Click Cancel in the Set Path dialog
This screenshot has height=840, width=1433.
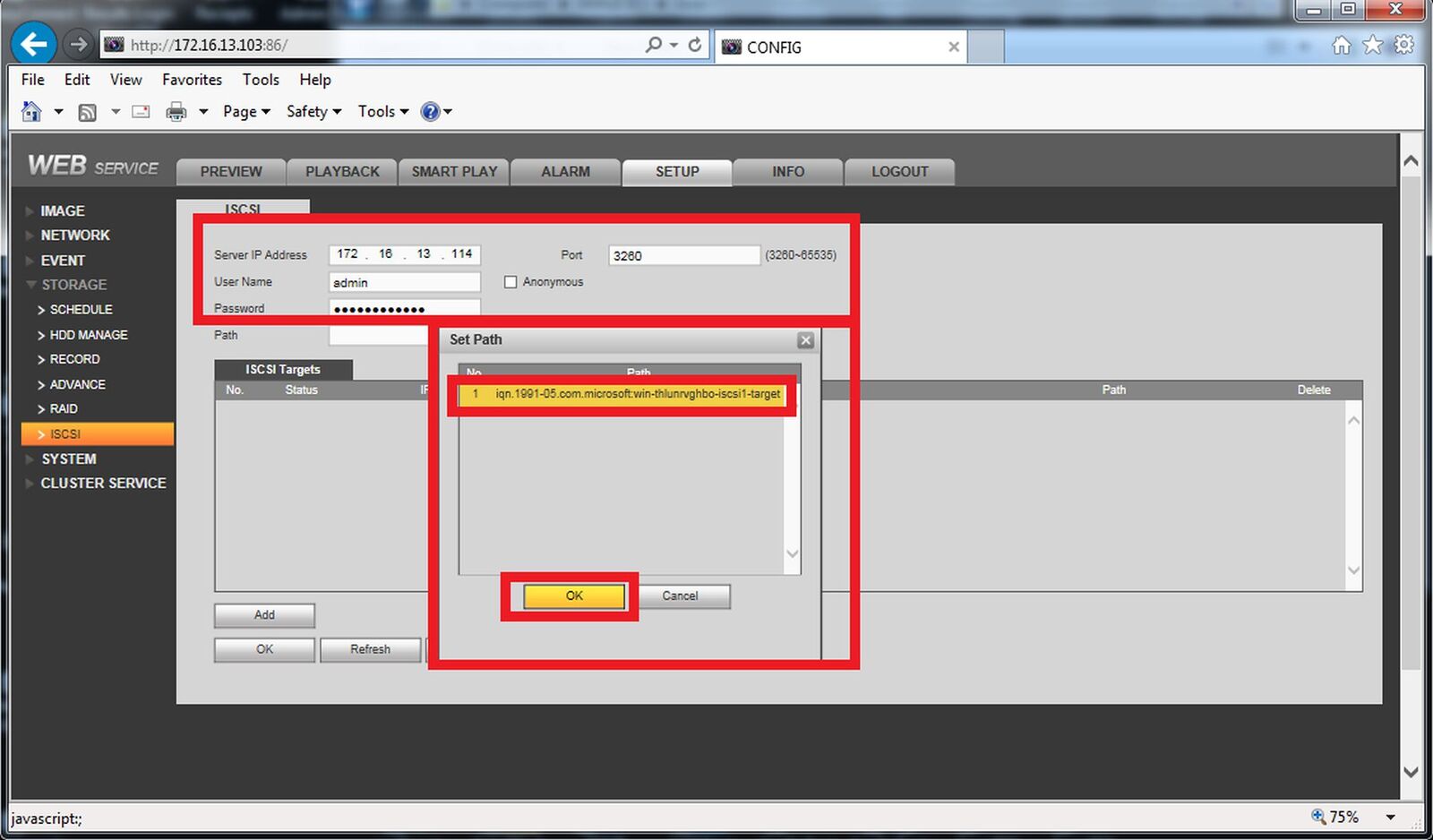point(680,596)
